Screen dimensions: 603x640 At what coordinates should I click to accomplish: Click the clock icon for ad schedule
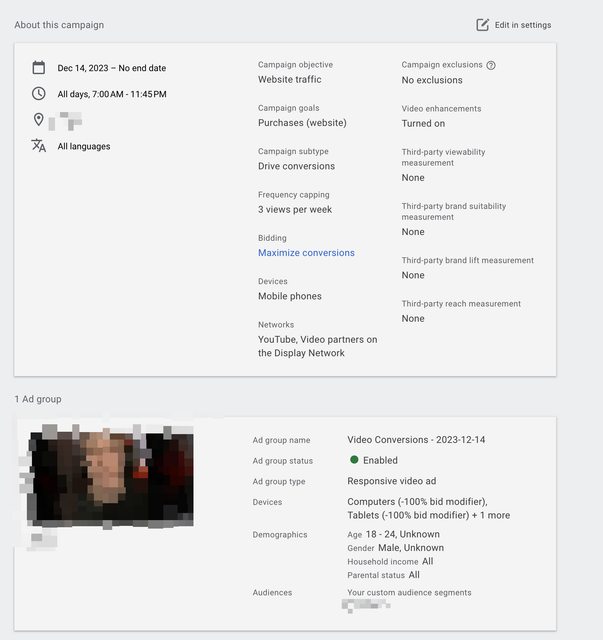point(39,94)
